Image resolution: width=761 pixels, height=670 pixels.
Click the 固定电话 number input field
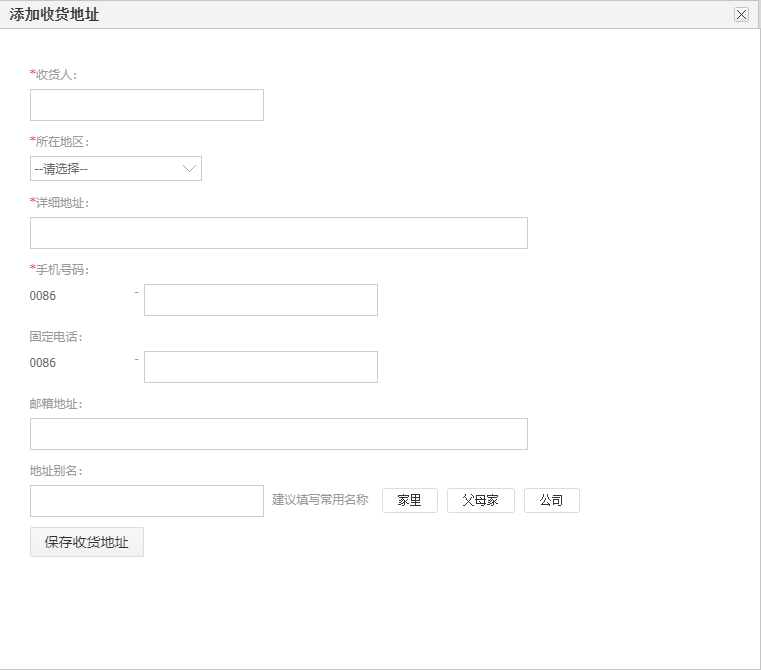[x=261, y=367]
